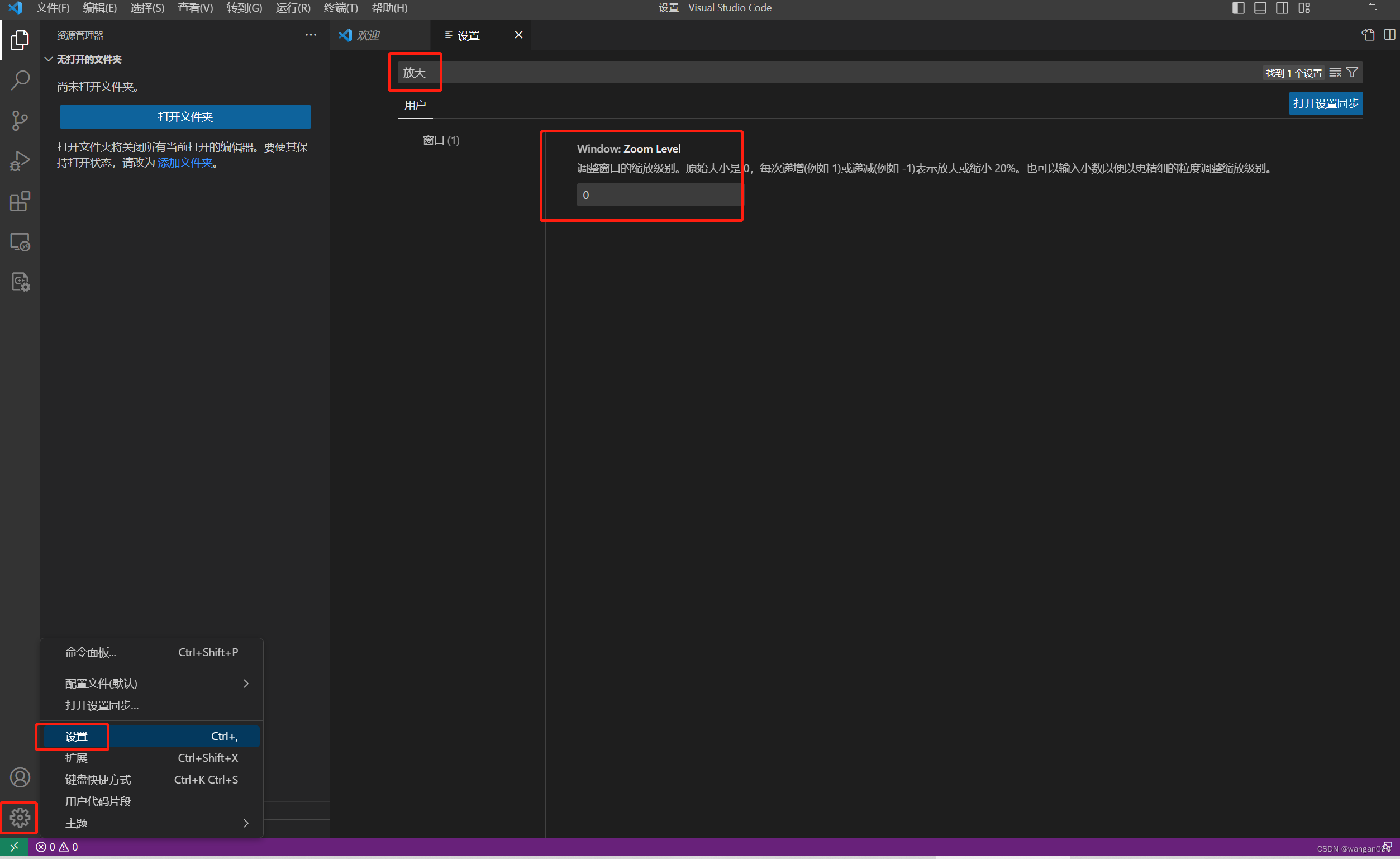Click the Manage gear icon
Screen dimensions: 1400x859
tap(20, 818)
